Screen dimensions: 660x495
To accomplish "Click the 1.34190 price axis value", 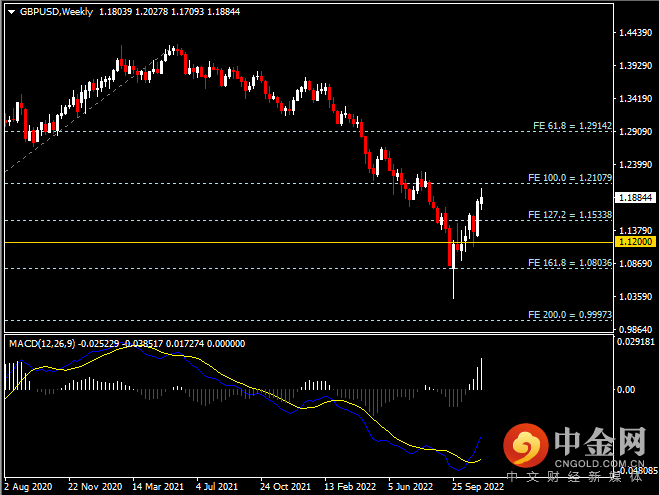I will [636, 98].
